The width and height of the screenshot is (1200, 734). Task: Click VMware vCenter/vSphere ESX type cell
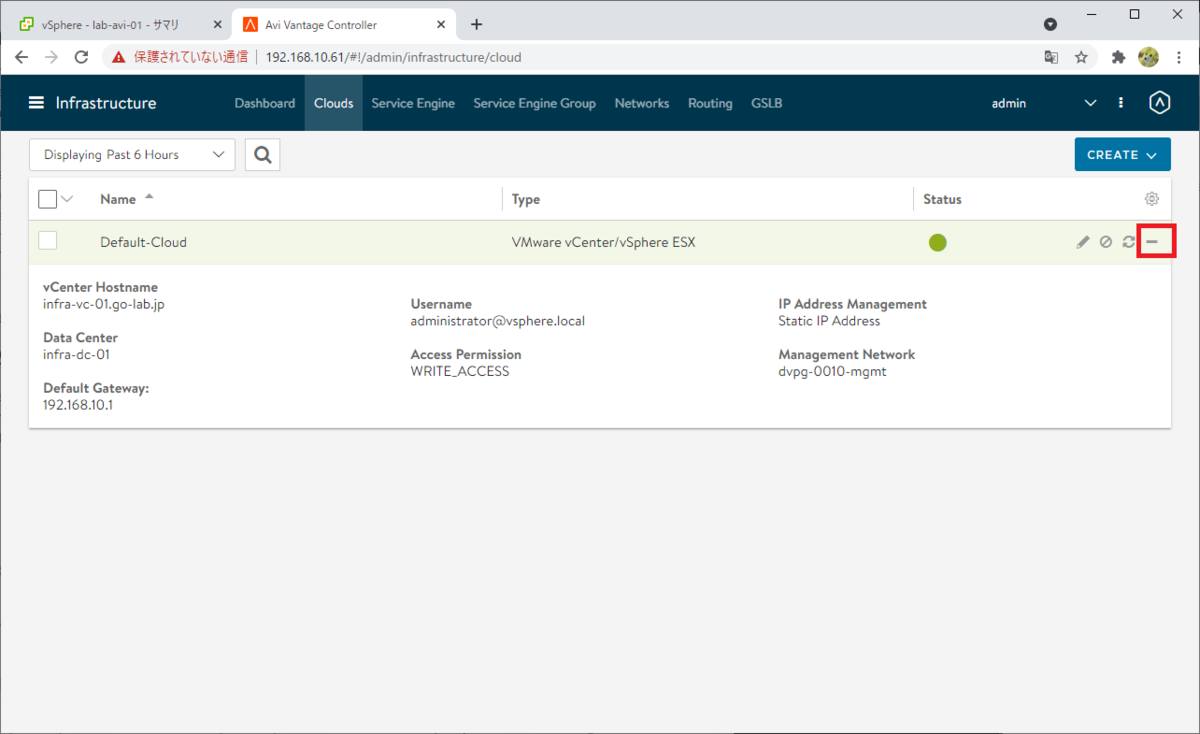pos(603,242)
